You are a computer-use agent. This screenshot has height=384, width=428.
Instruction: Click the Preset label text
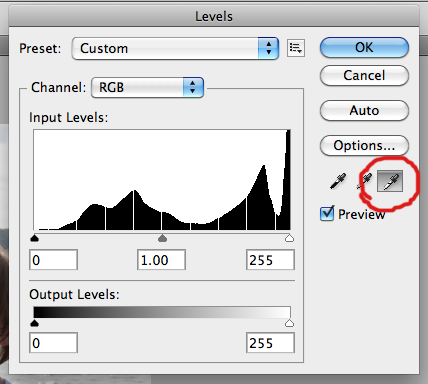click(40, 49)
